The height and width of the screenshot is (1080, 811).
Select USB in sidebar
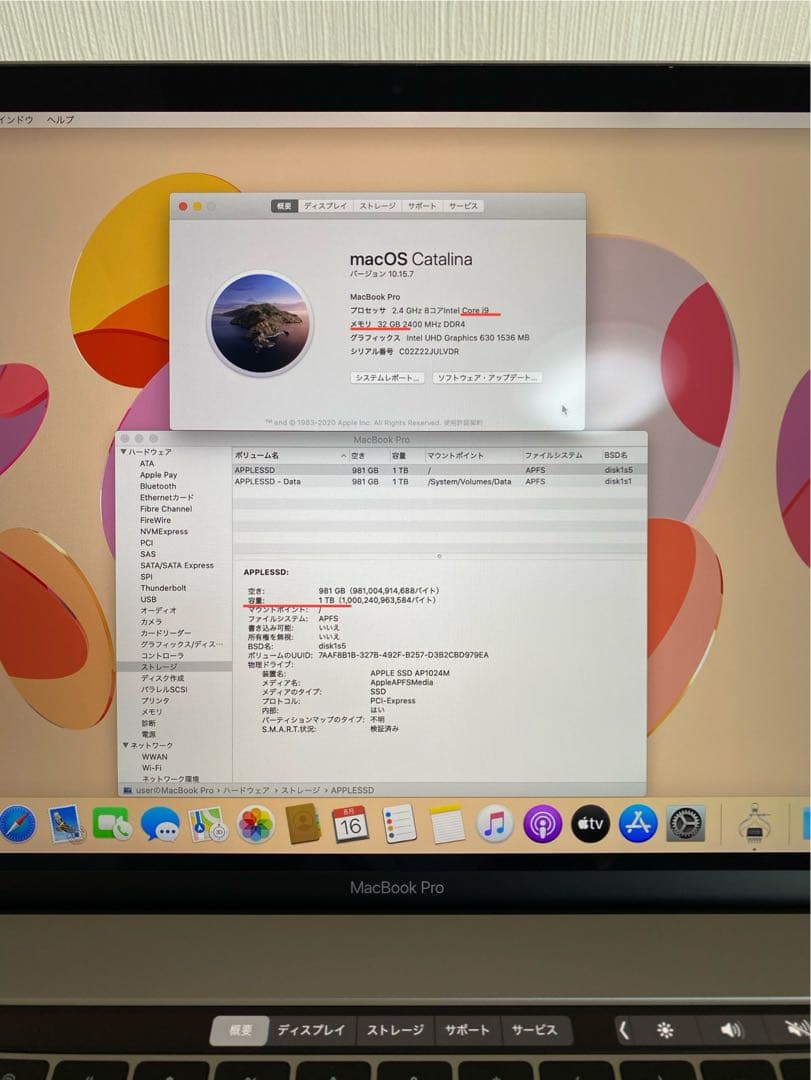coord(148,599)
